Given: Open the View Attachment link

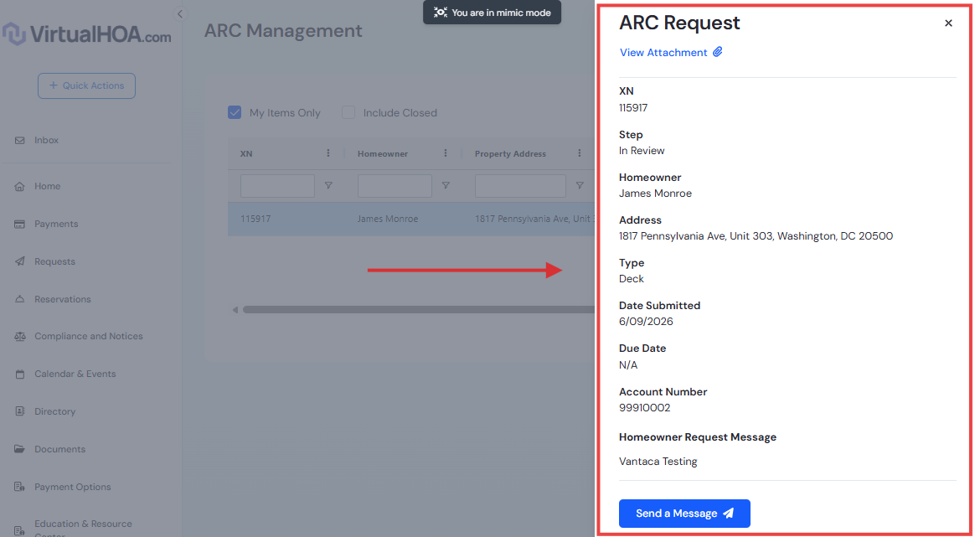Looking at the screenshot, I should pos(663,53).
